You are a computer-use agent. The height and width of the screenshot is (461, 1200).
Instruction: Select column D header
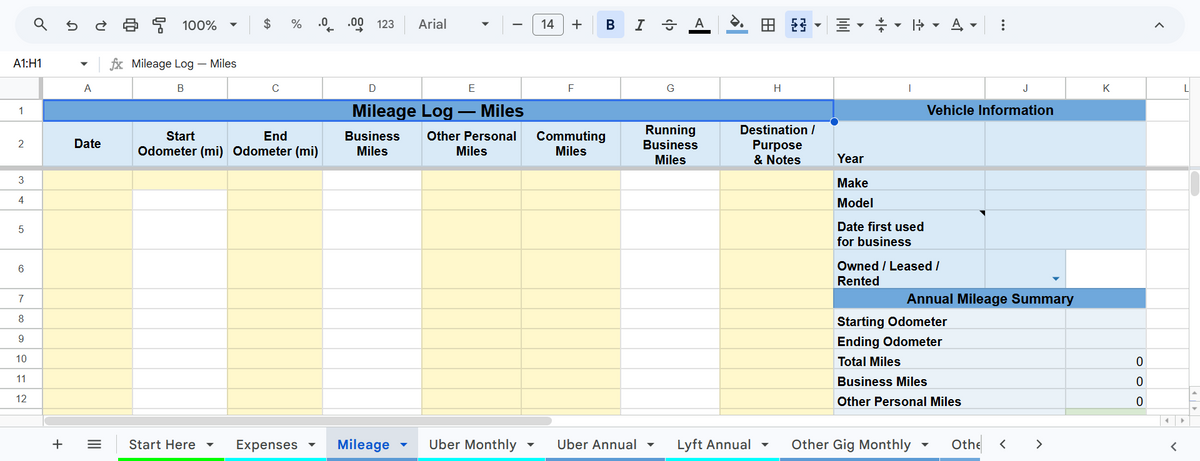[x=372, y=89]
